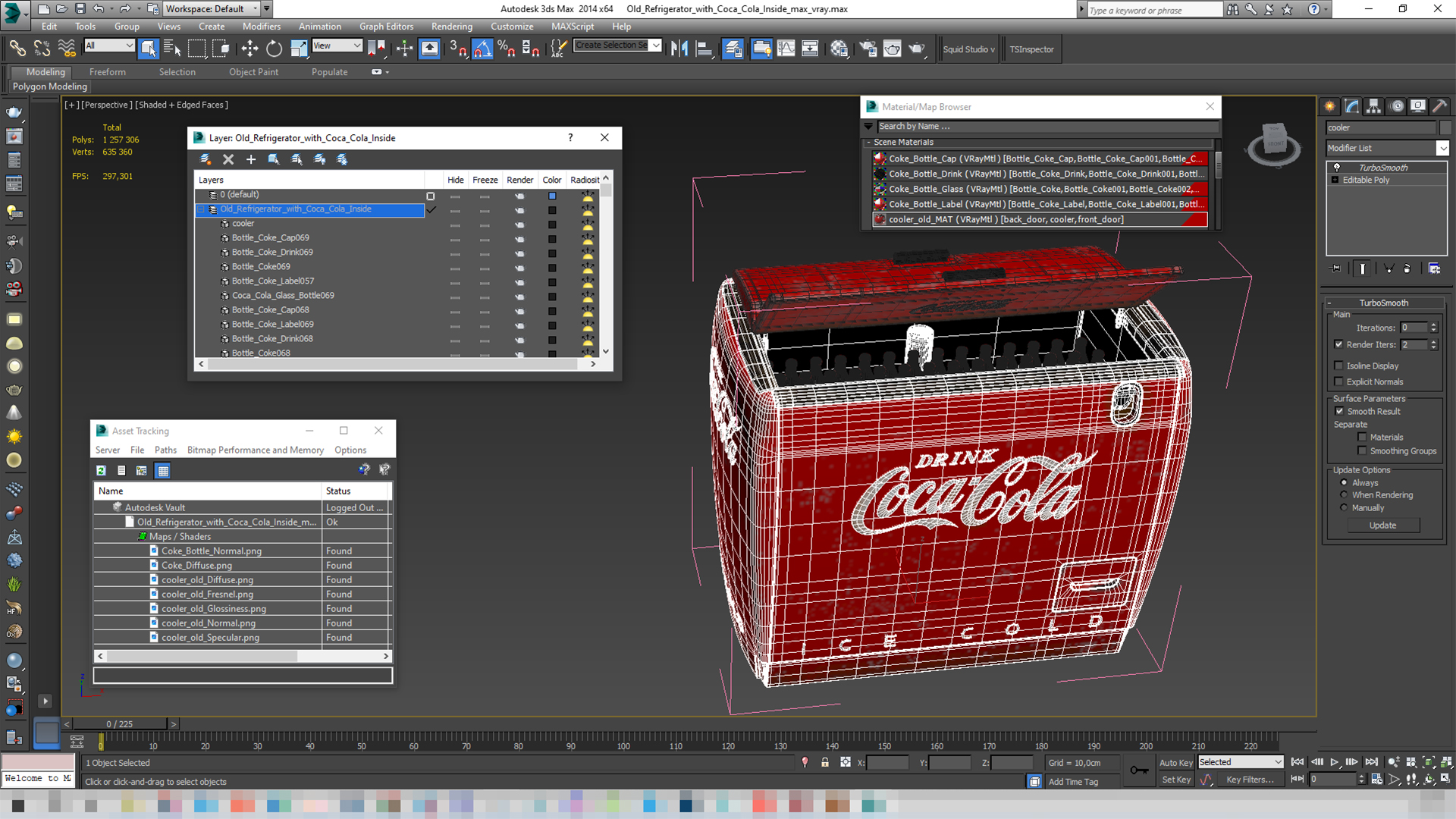Open the Curve Editor icon
The width and height of the screenshot is (1456, 819).
pos(786,49)
